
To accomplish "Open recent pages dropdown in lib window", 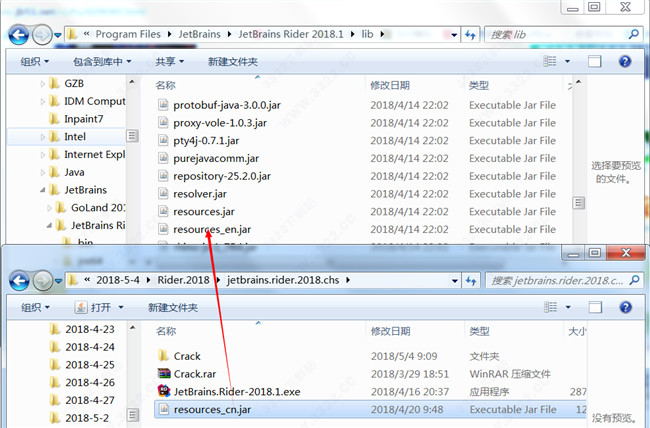I will 58,35.
